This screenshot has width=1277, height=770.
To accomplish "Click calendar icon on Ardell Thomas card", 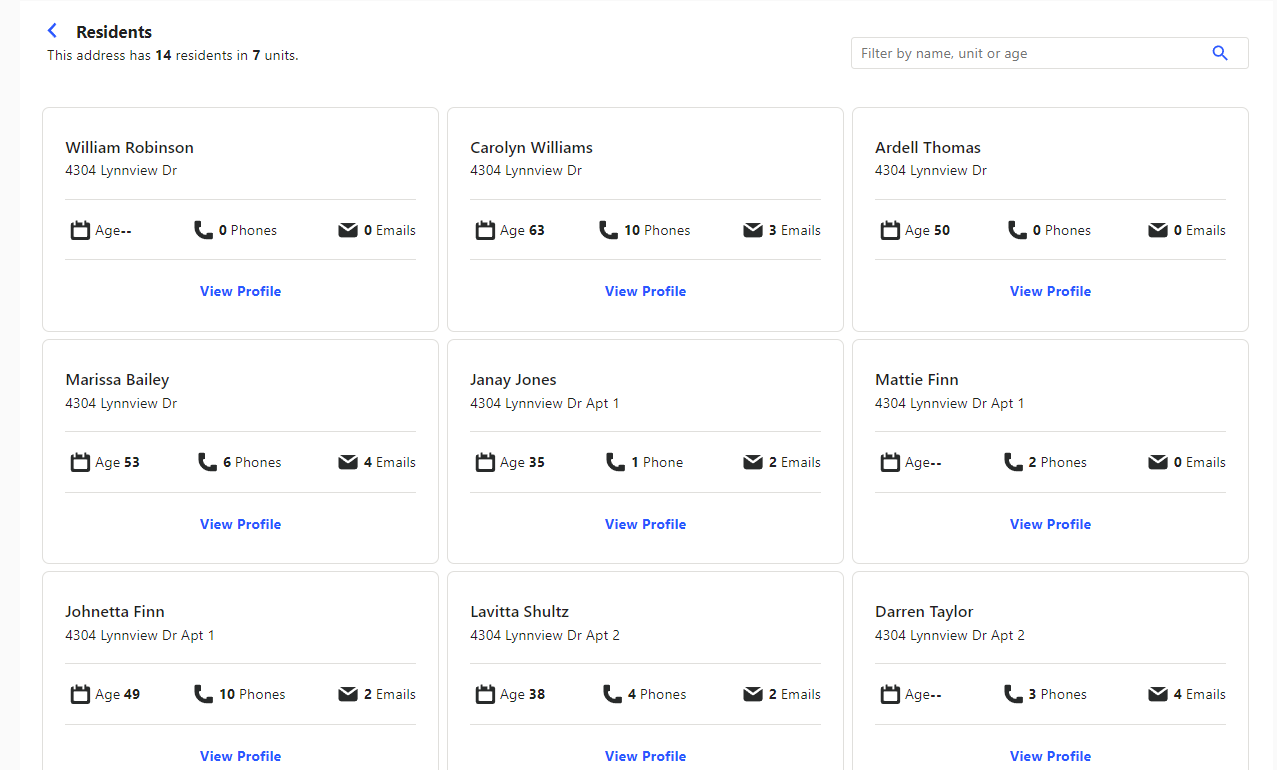I will click(890, 230).
